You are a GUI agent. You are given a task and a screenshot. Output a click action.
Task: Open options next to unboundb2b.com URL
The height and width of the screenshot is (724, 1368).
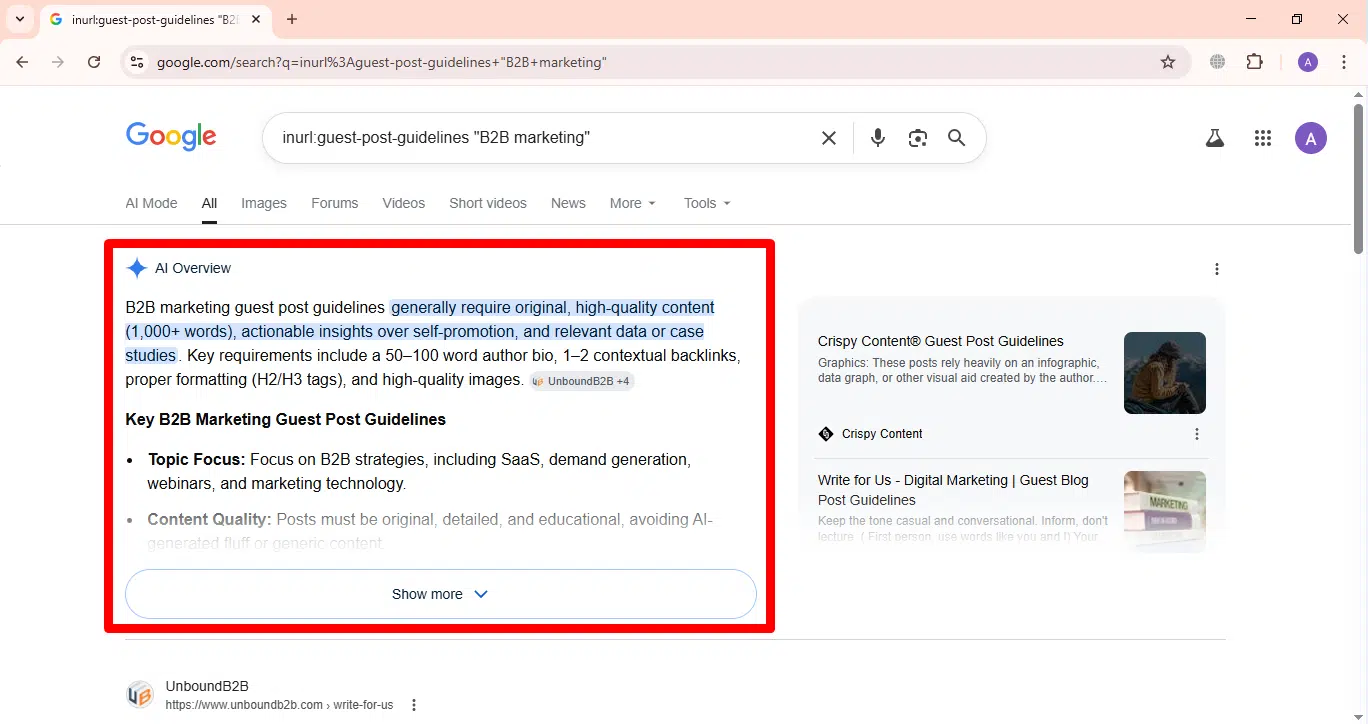(x=414, y=705)
